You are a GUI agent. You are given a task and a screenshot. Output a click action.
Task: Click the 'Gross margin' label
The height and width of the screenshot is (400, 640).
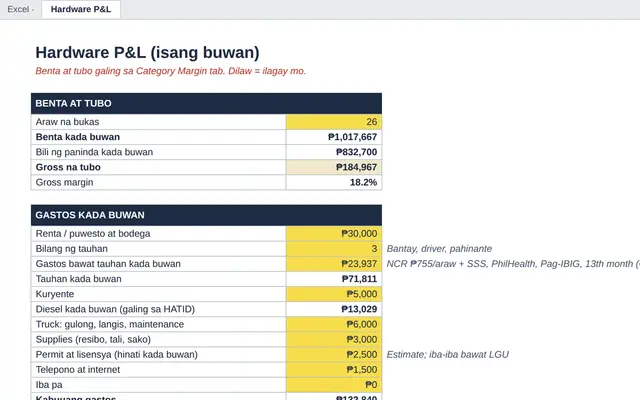[x=64, y=182]
